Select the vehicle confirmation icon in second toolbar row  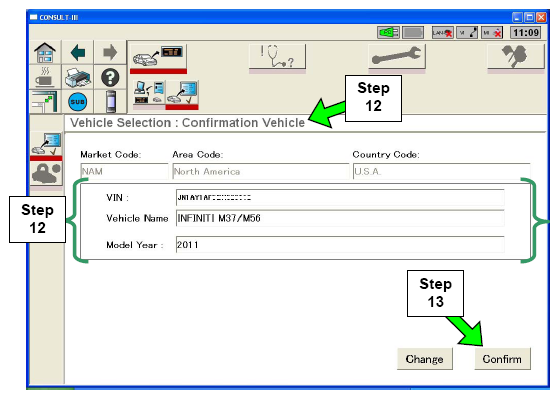click(182, 94)
